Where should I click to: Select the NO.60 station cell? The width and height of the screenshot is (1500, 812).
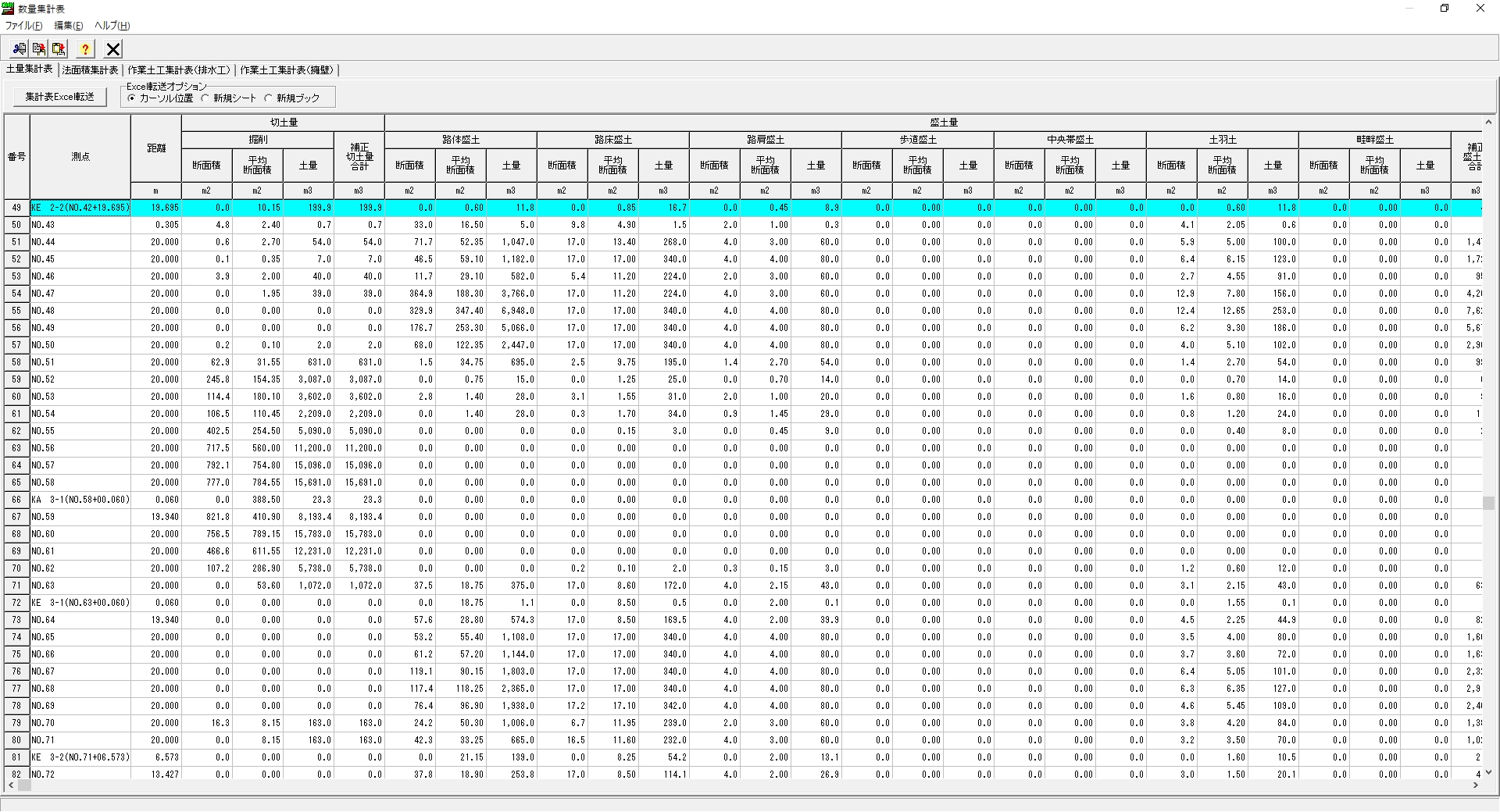(x=80, y=534)
